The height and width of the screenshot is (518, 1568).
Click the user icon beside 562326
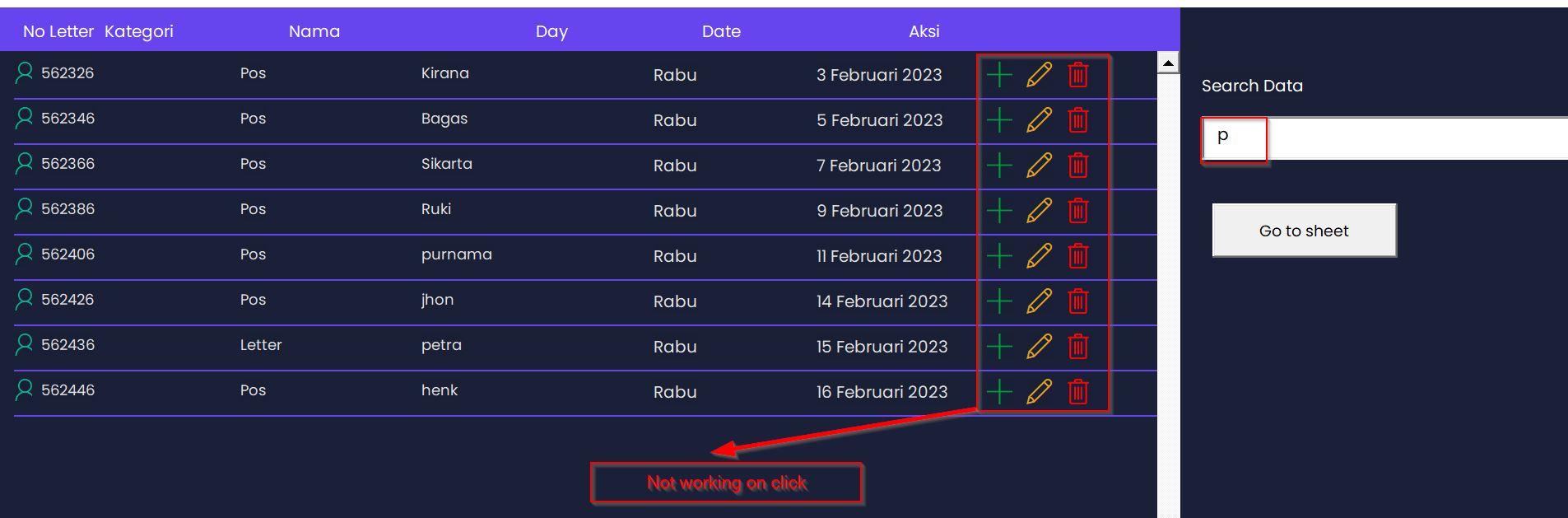click(25, 73)
